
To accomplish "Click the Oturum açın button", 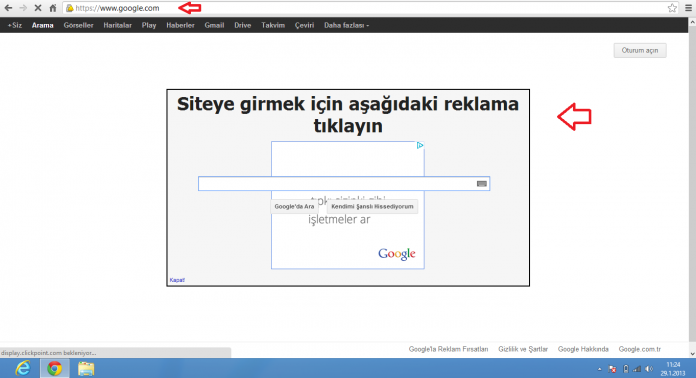I will (640, 51).
